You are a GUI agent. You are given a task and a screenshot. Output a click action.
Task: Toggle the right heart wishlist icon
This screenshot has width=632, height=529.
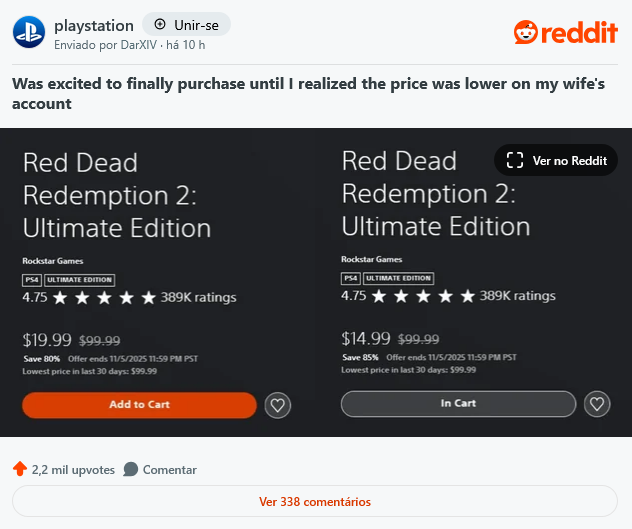(597, 404)
